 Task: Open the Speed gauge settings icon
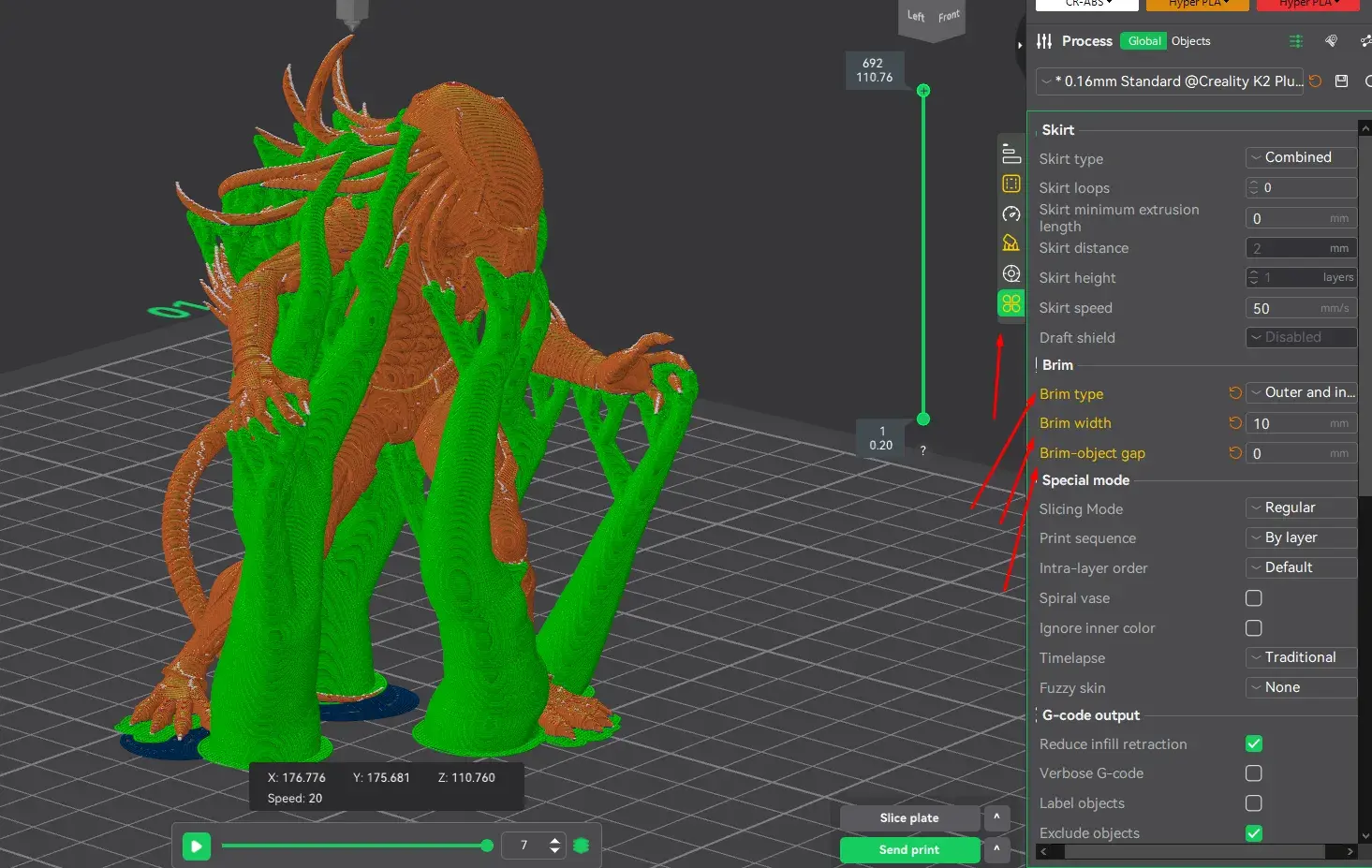click(1011, 213)
